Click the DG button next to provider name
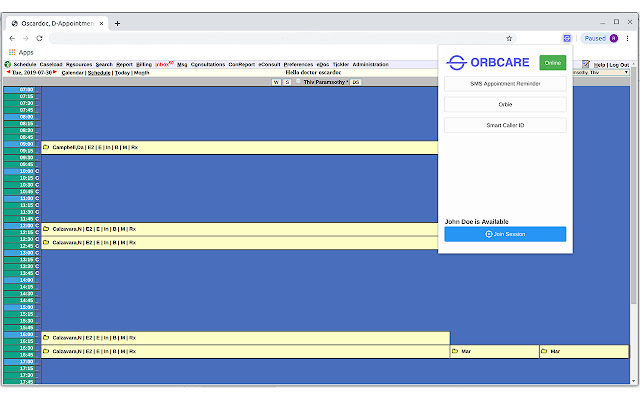Screen dimensions: 640x400 pyautogui.click(x=356, y=82)
